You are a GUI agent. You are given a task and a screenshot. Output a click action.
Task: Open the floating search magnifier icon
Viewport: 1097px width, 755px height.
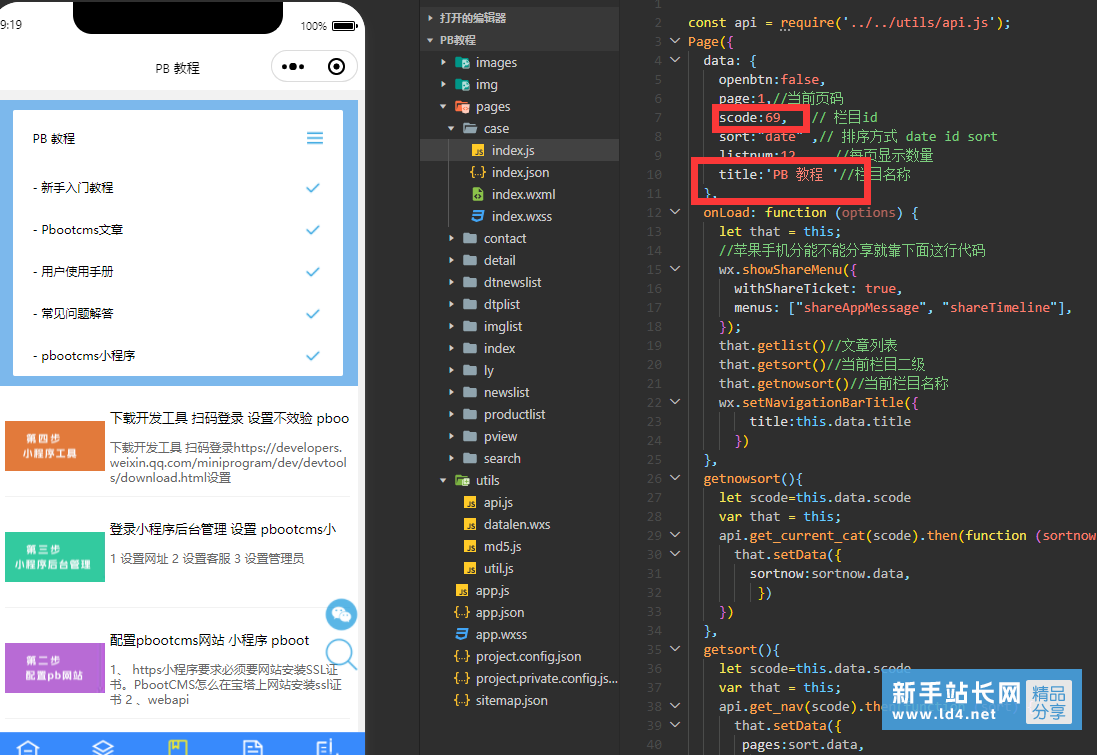[341, 655]
